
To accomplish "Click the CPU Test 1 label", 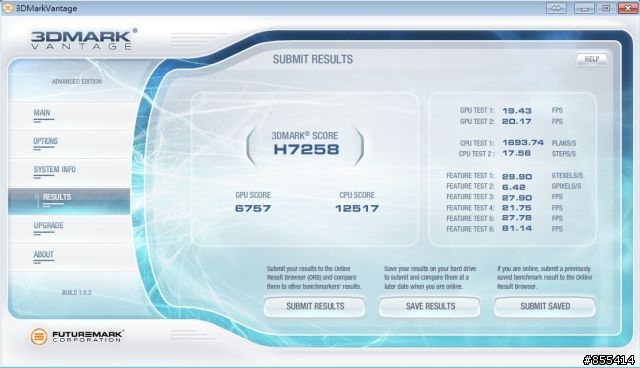I will click(x=477, y=143).
